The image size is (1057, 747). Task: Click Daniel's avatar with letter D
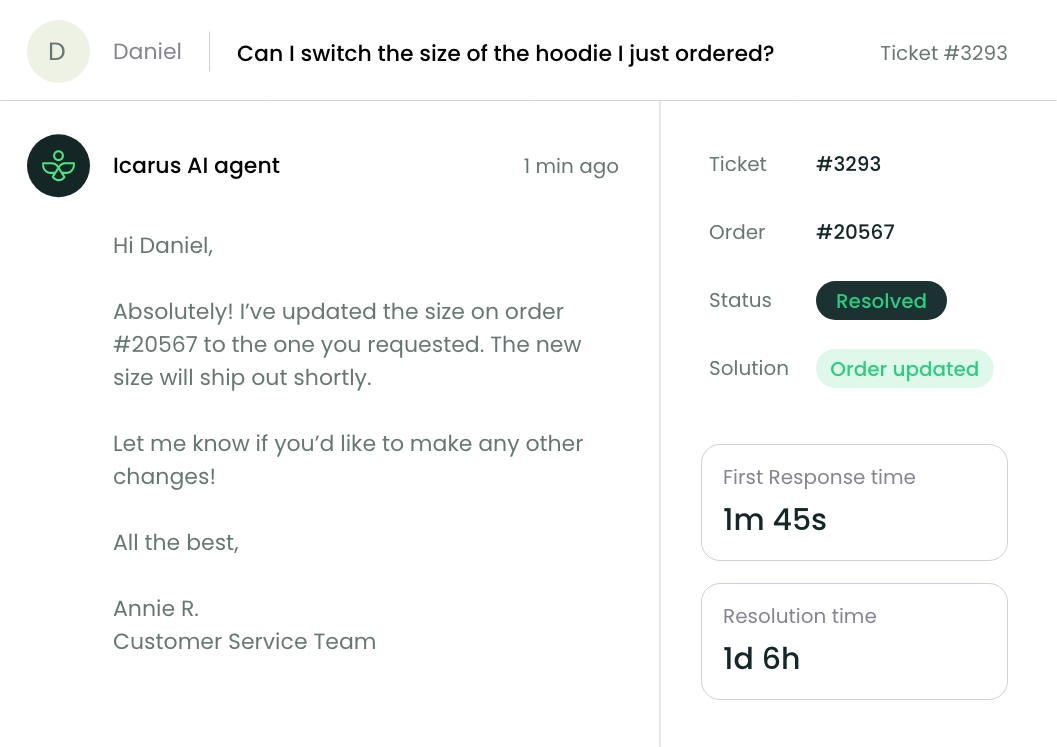coord(58,51)
